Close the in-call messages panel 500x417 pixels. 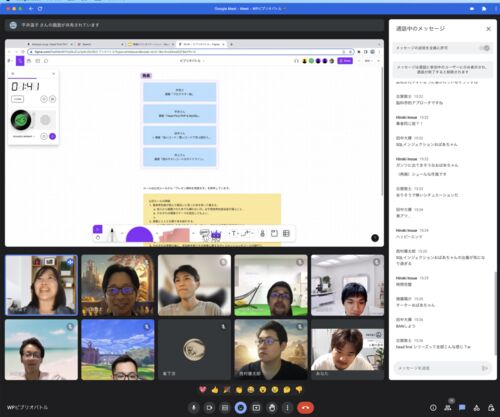pyautogui.click(x=488, y=29)
